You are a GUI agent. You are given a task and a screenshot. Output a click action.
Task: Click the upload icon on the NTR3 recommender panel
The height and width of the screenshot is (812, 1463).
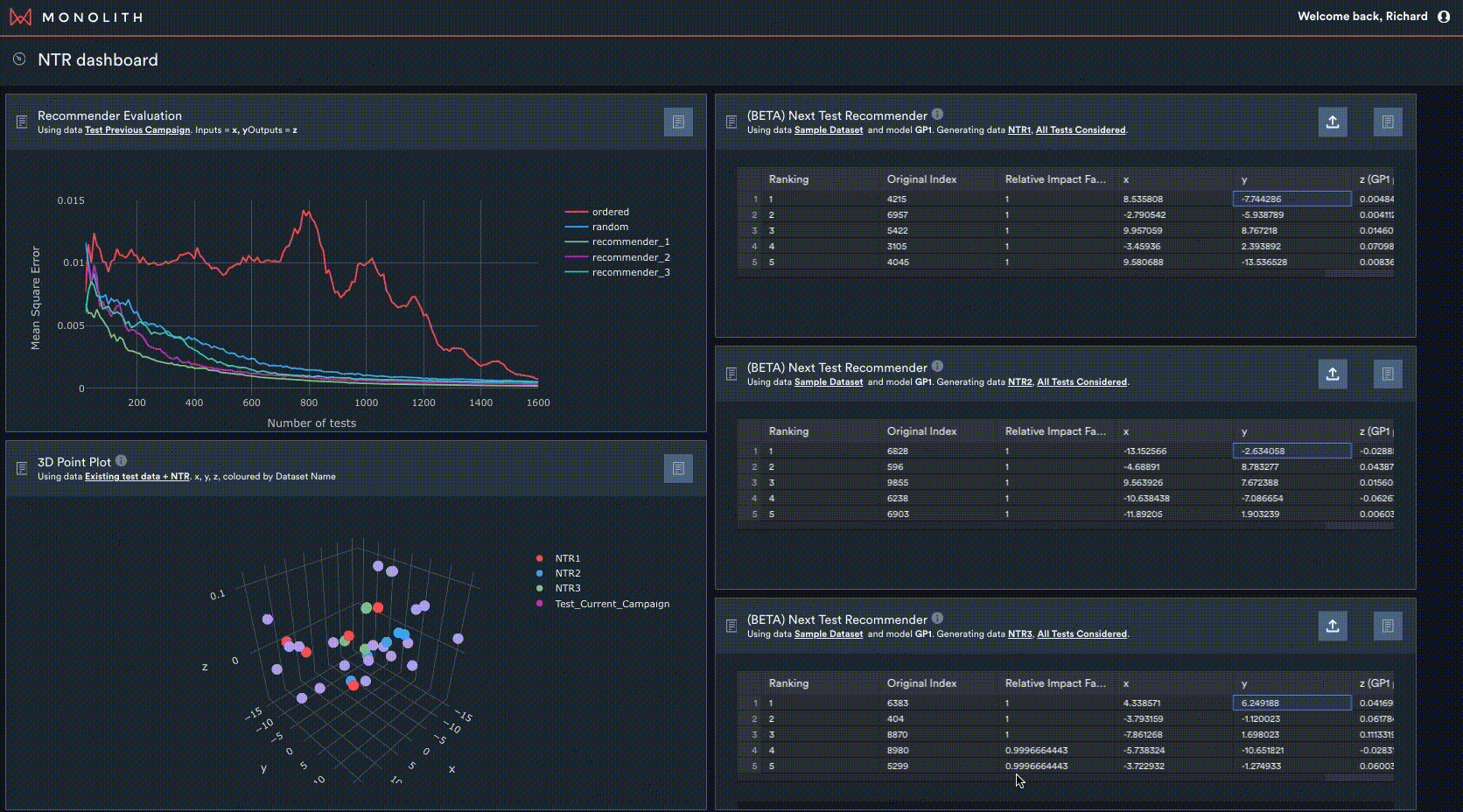click(x=1333, y=626)
